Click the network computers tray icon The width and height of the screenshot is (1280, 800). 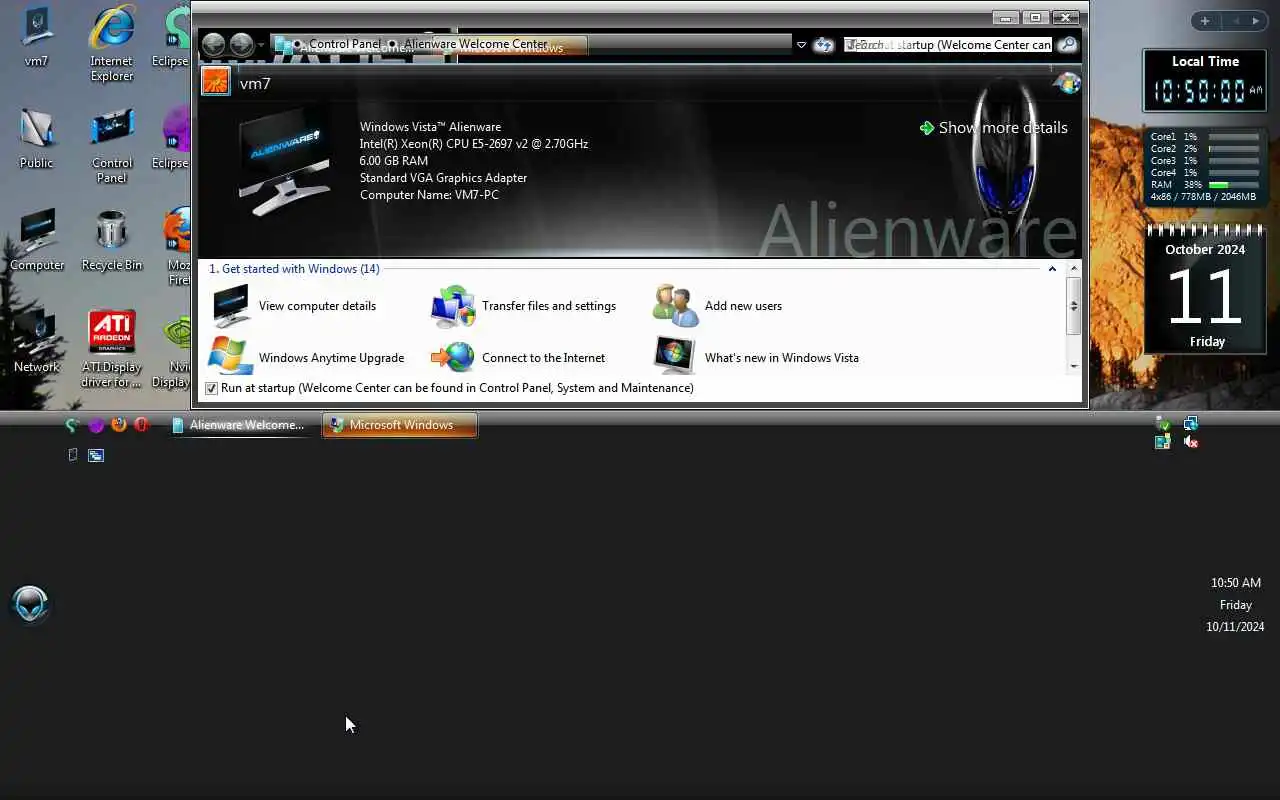tap(1190, 424)
